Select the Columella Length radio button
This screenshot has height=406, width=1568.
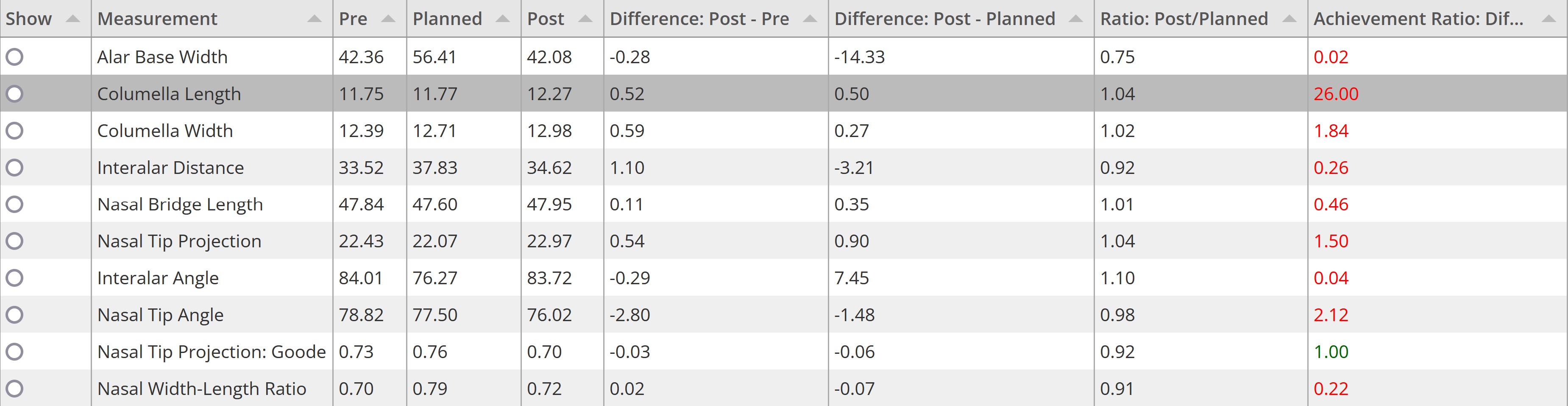coord(14,94)
